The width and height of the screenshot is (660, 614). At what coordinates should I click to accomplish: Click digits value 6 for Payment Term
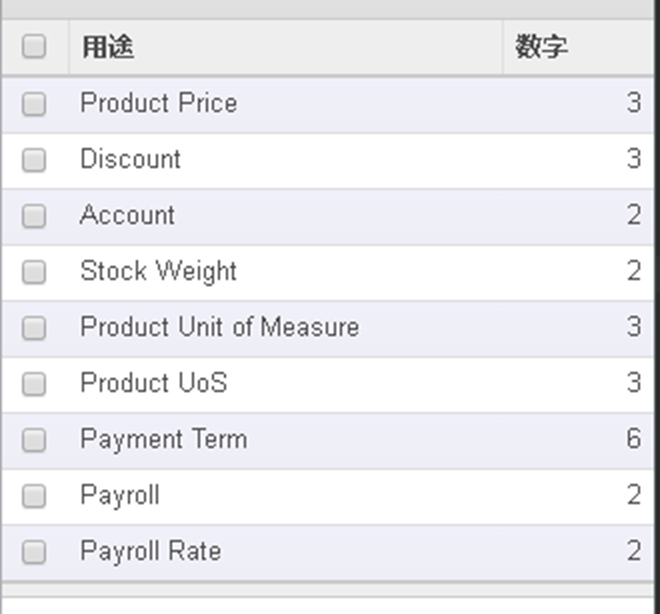point(633,439)
